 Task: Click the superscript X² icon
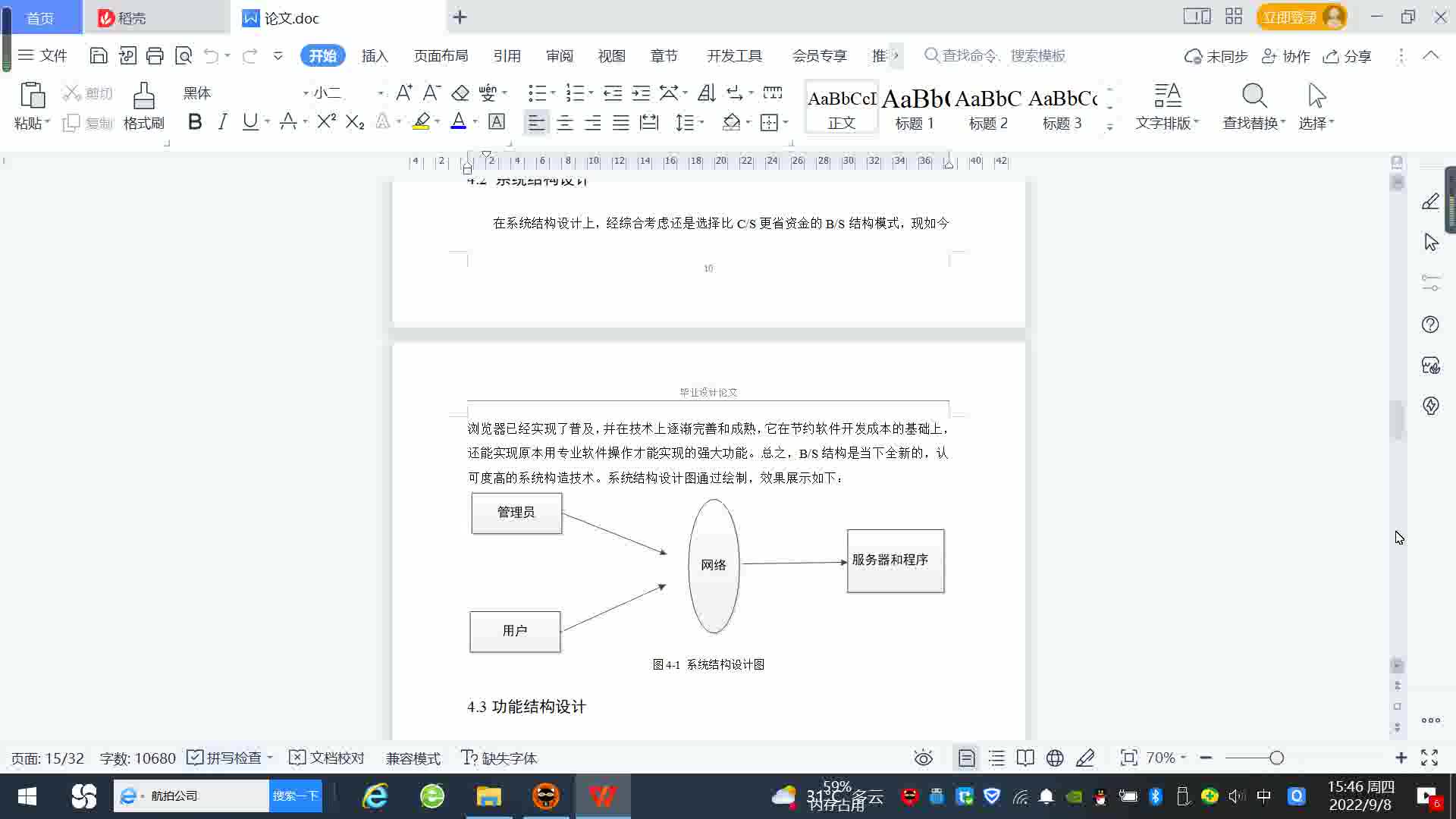(326, 122)
